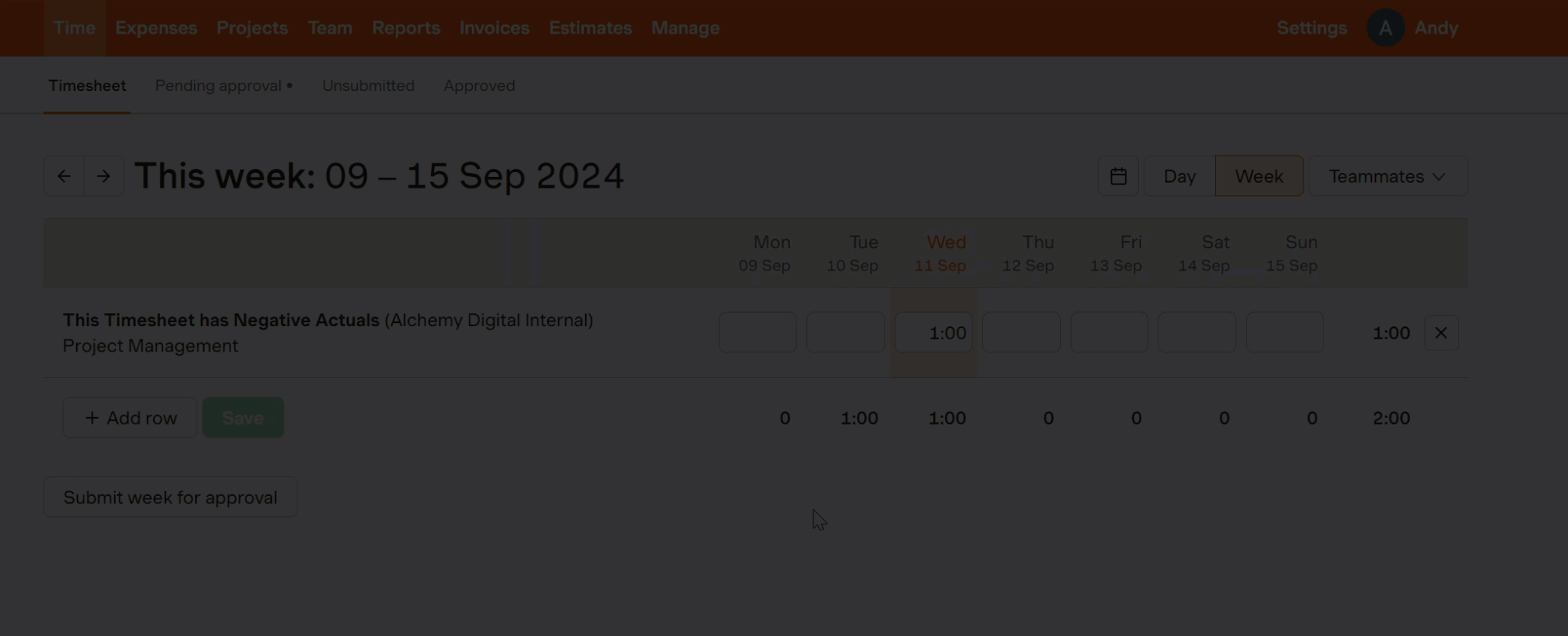Select the Timesheet tab

tap(88, 85)
